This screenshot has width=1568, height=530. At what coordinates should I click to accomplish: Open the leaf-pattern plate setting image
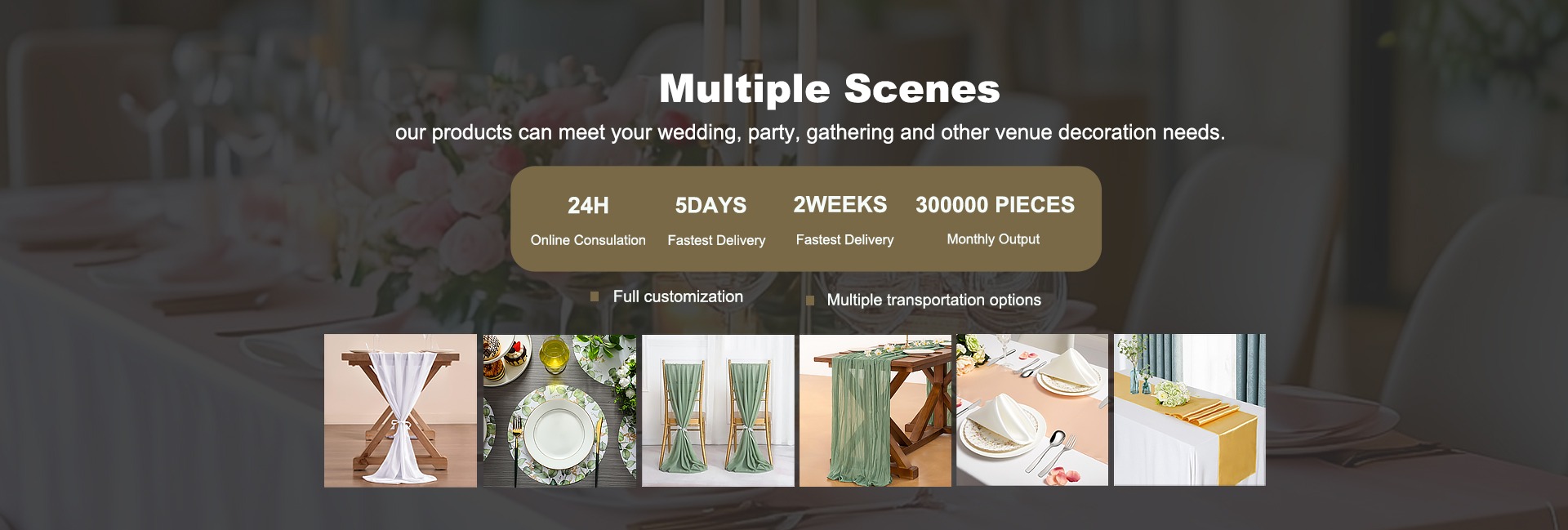(559, 410)
